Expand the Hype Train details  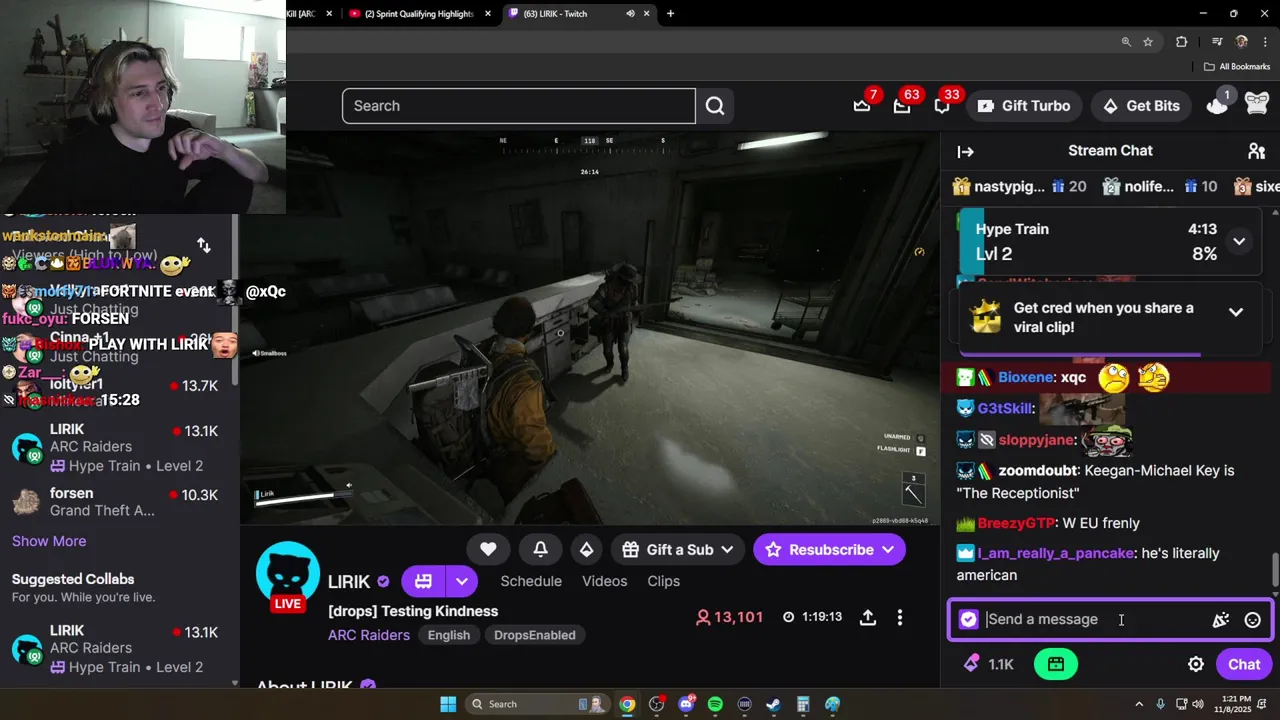(1239, 241)
